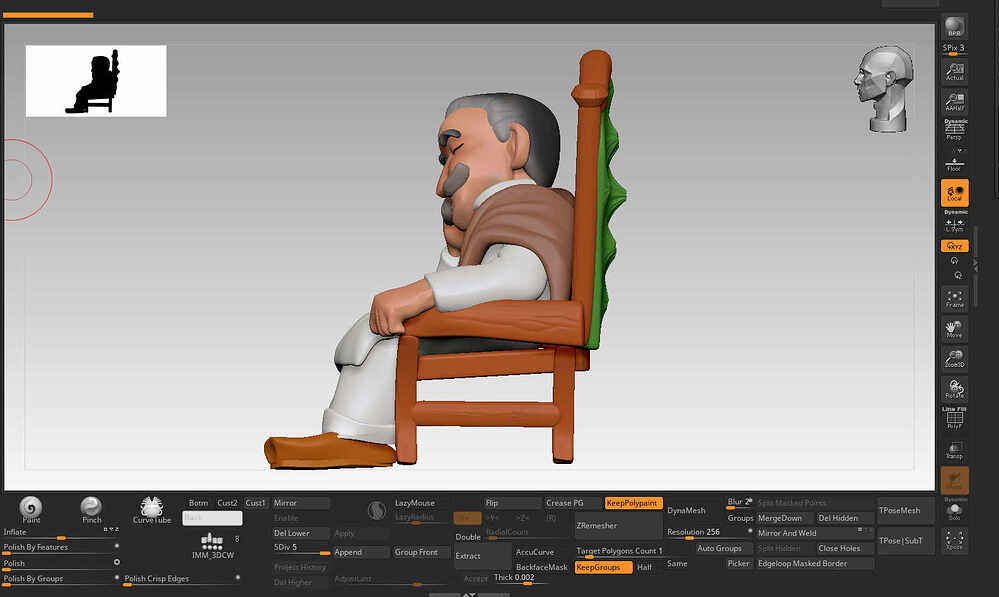Viewport: 999px width, 597px height.
Task: Click the Xpose explode icon
Action: [x=954, y=540]
